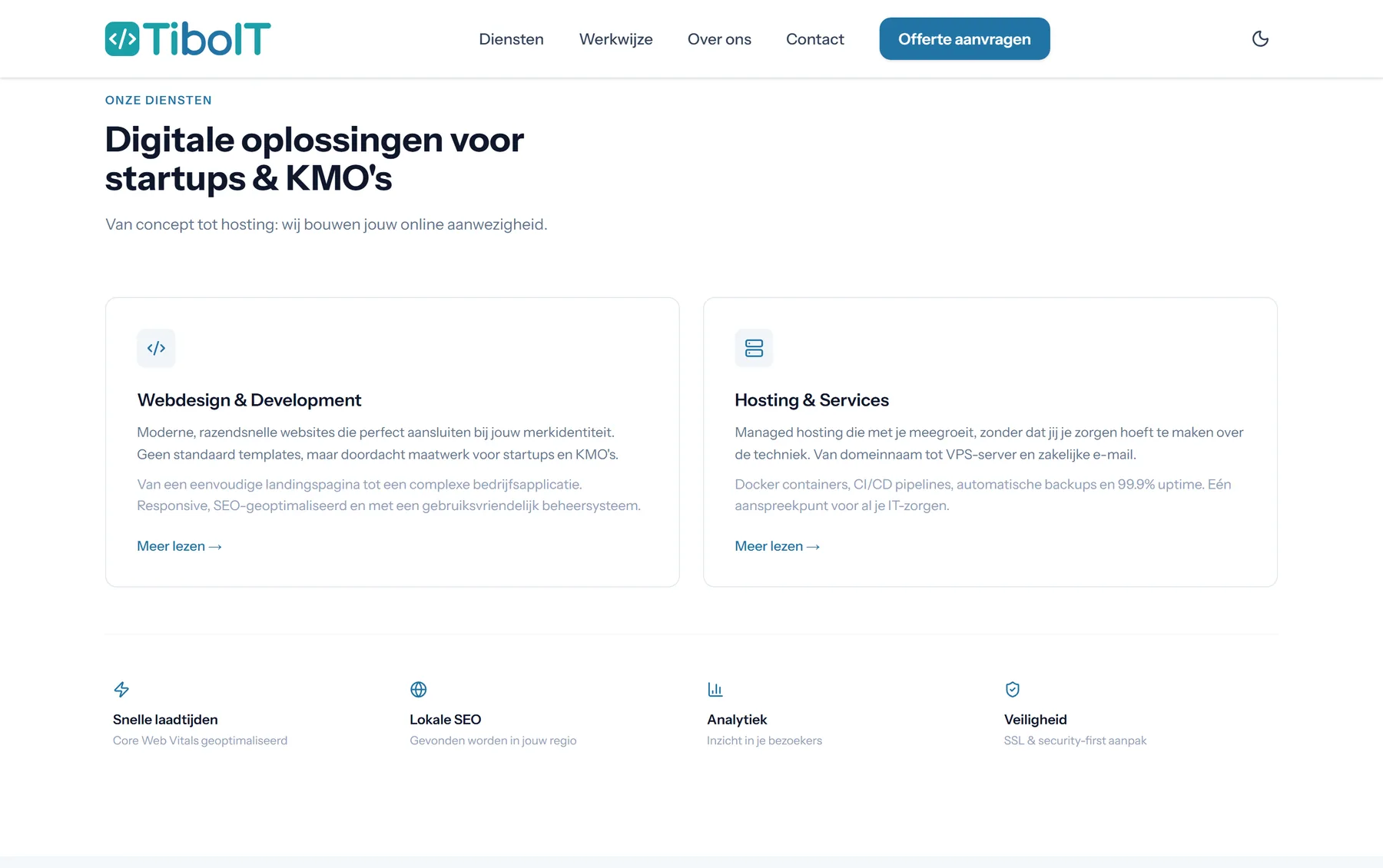Go to Werkwijze in the navigation
The image size is (1383, 868).
point(615,39)
